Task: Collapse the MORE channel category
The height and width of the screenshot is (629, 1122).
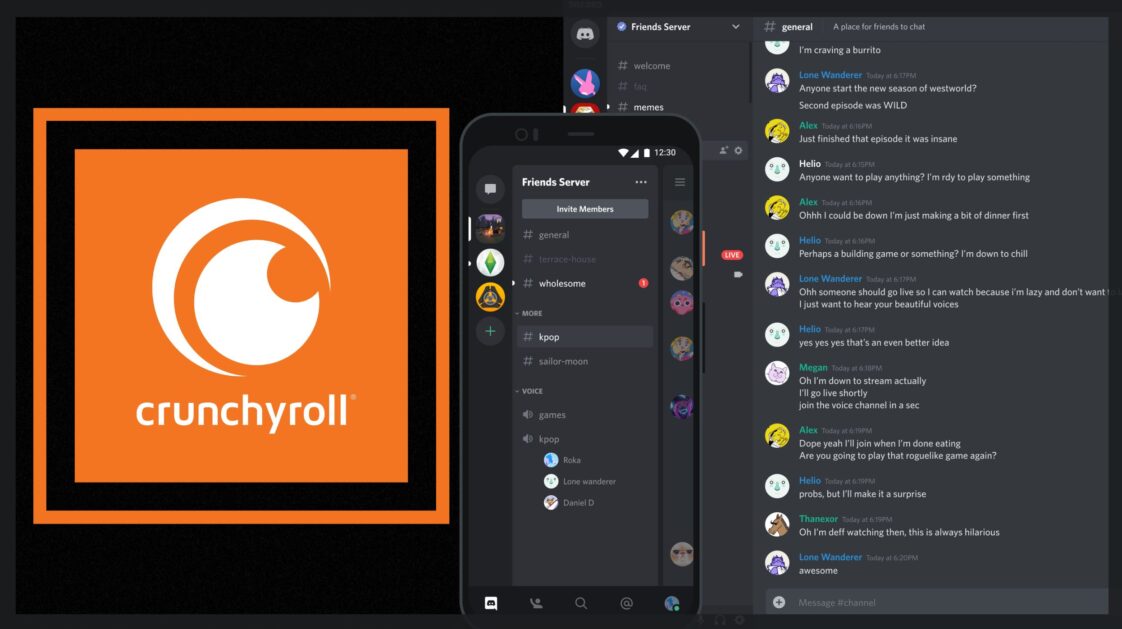Action: click(x=528, y=312)
